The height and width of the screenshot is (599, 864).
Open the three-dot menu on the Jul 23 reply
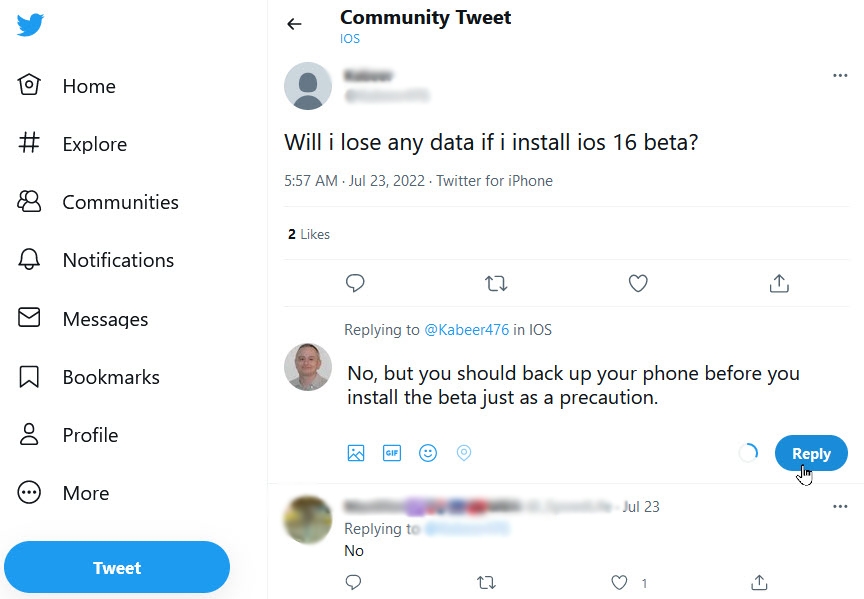click(840, 507)
